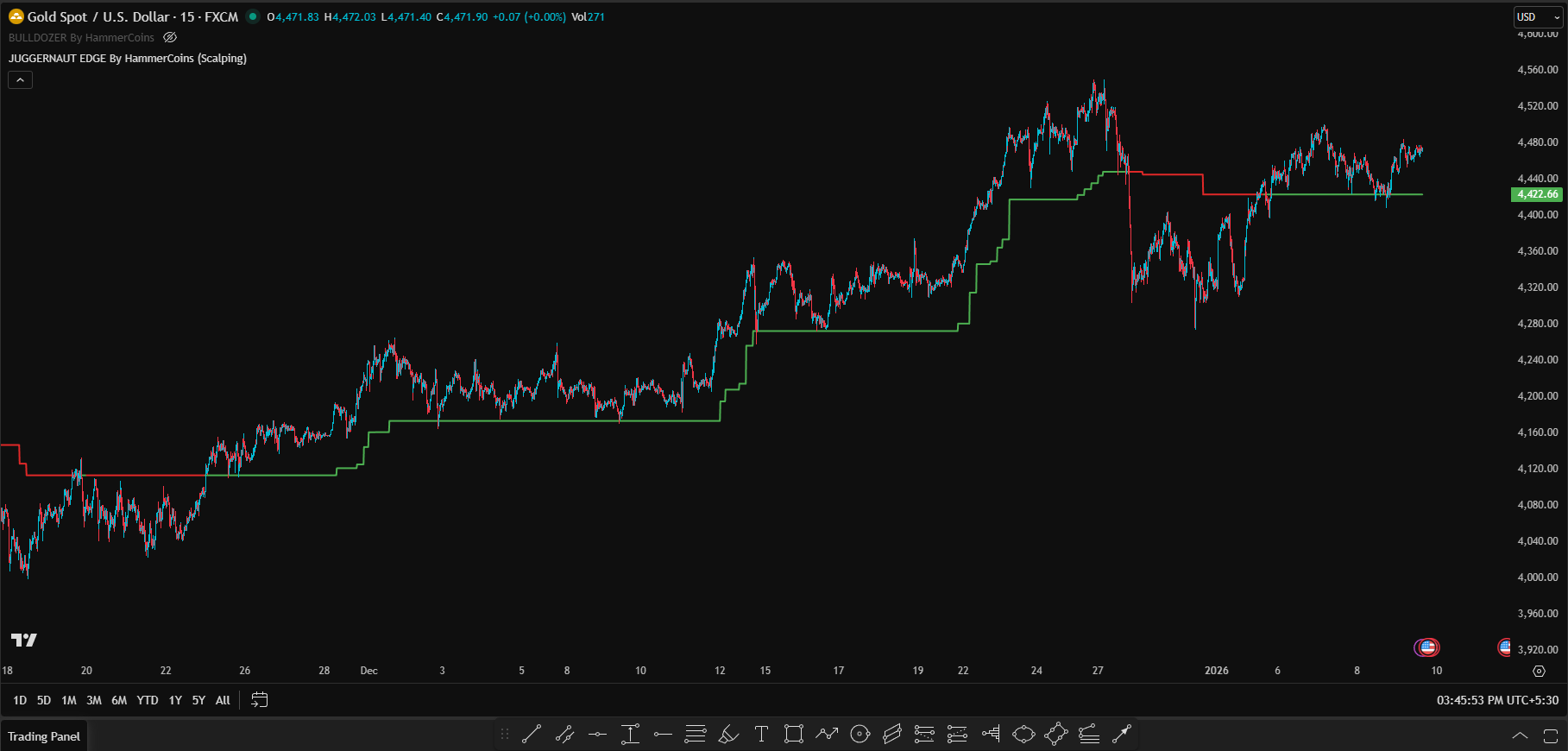Viewport: 1568px width, 751px height.
Task: Select the YTD time range
Action: tap(148, 700)
